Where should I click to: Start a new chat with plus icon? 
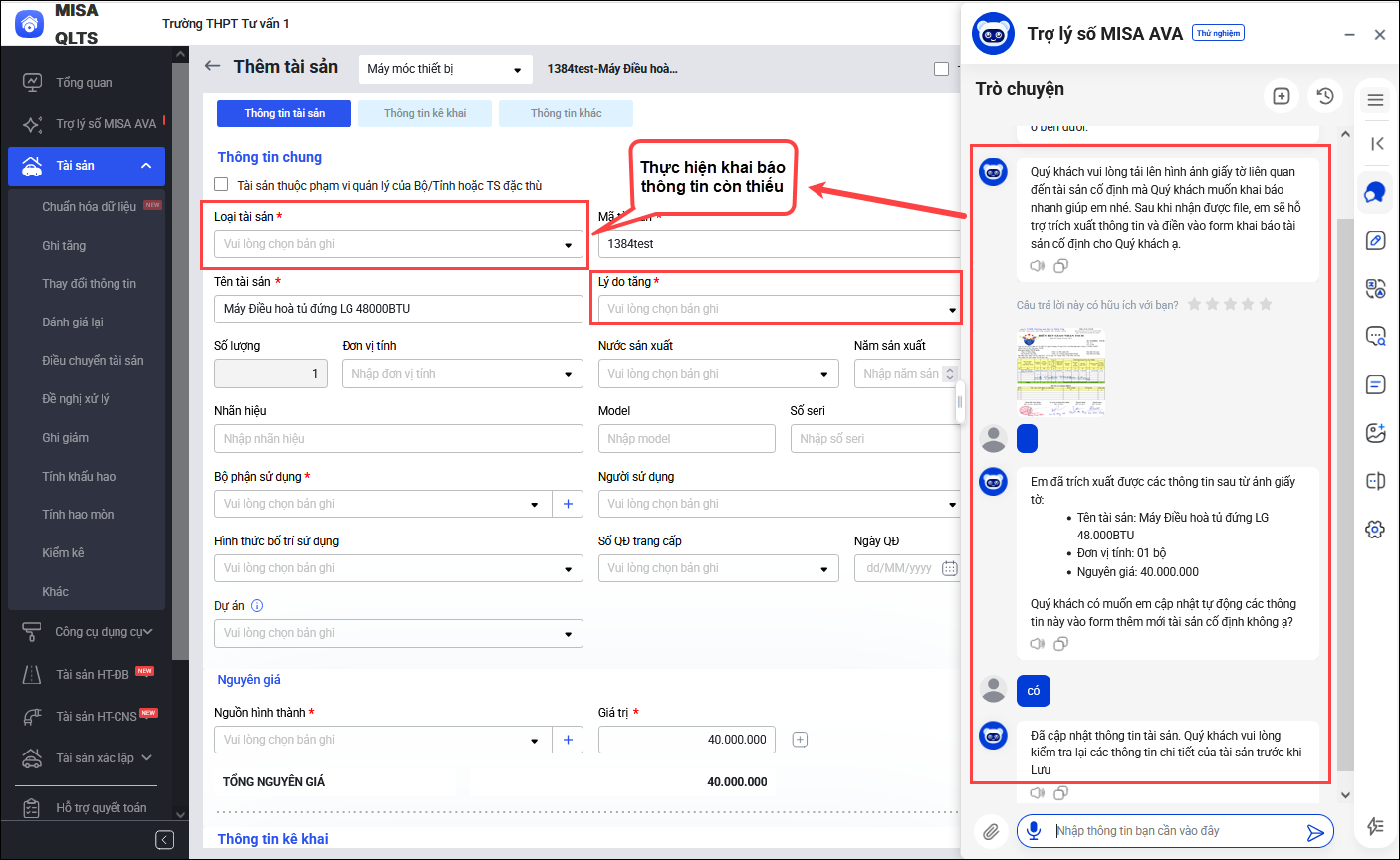click(1282, 96)
